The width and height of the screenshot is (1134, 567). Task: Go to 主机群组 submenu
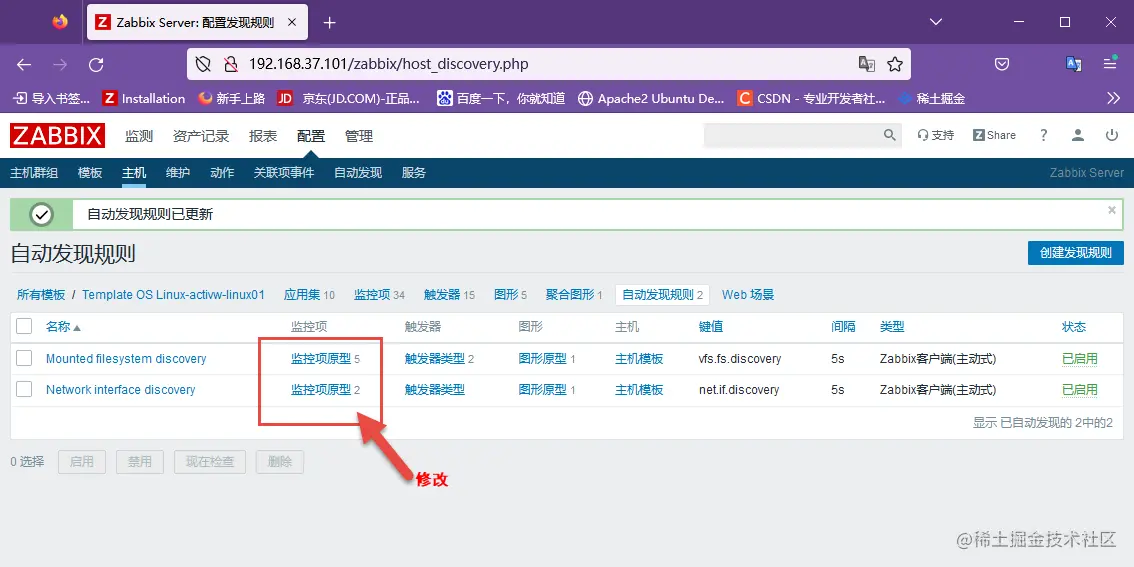pos(34,173)
